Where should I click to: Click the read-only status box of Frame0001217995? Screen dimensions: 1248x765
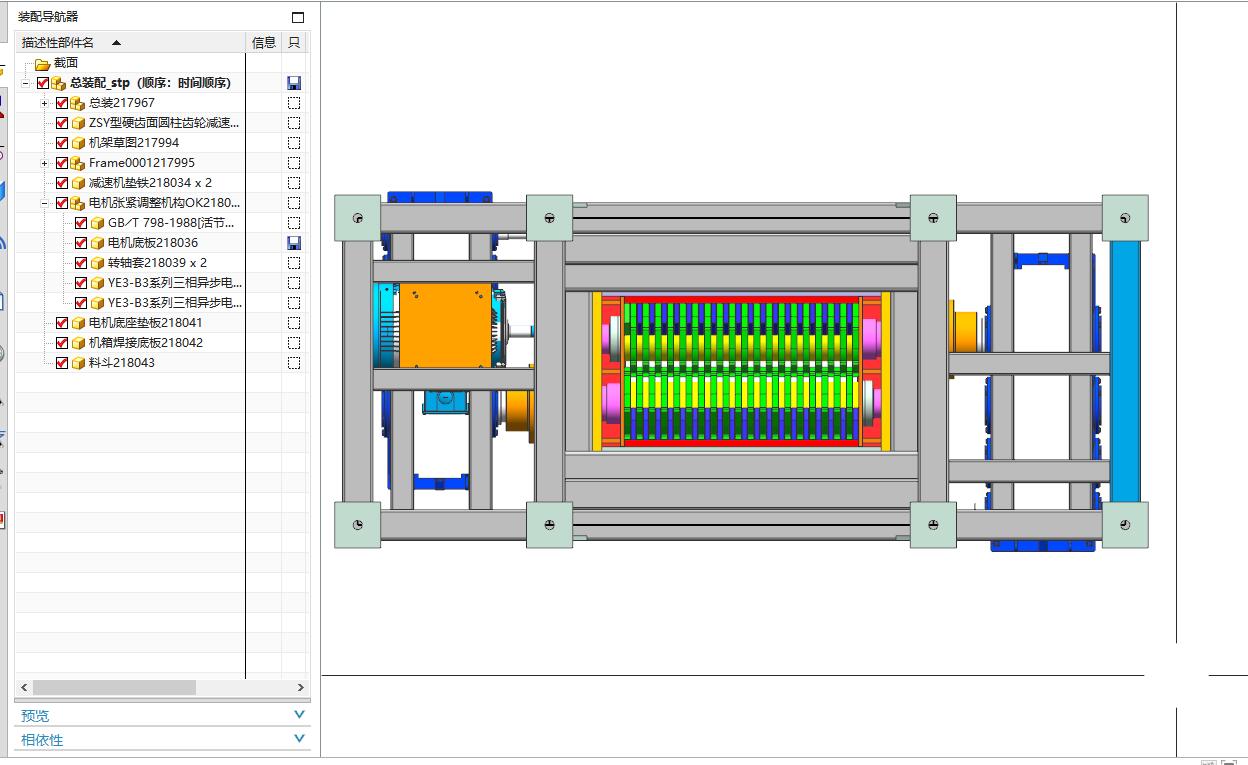293,163
